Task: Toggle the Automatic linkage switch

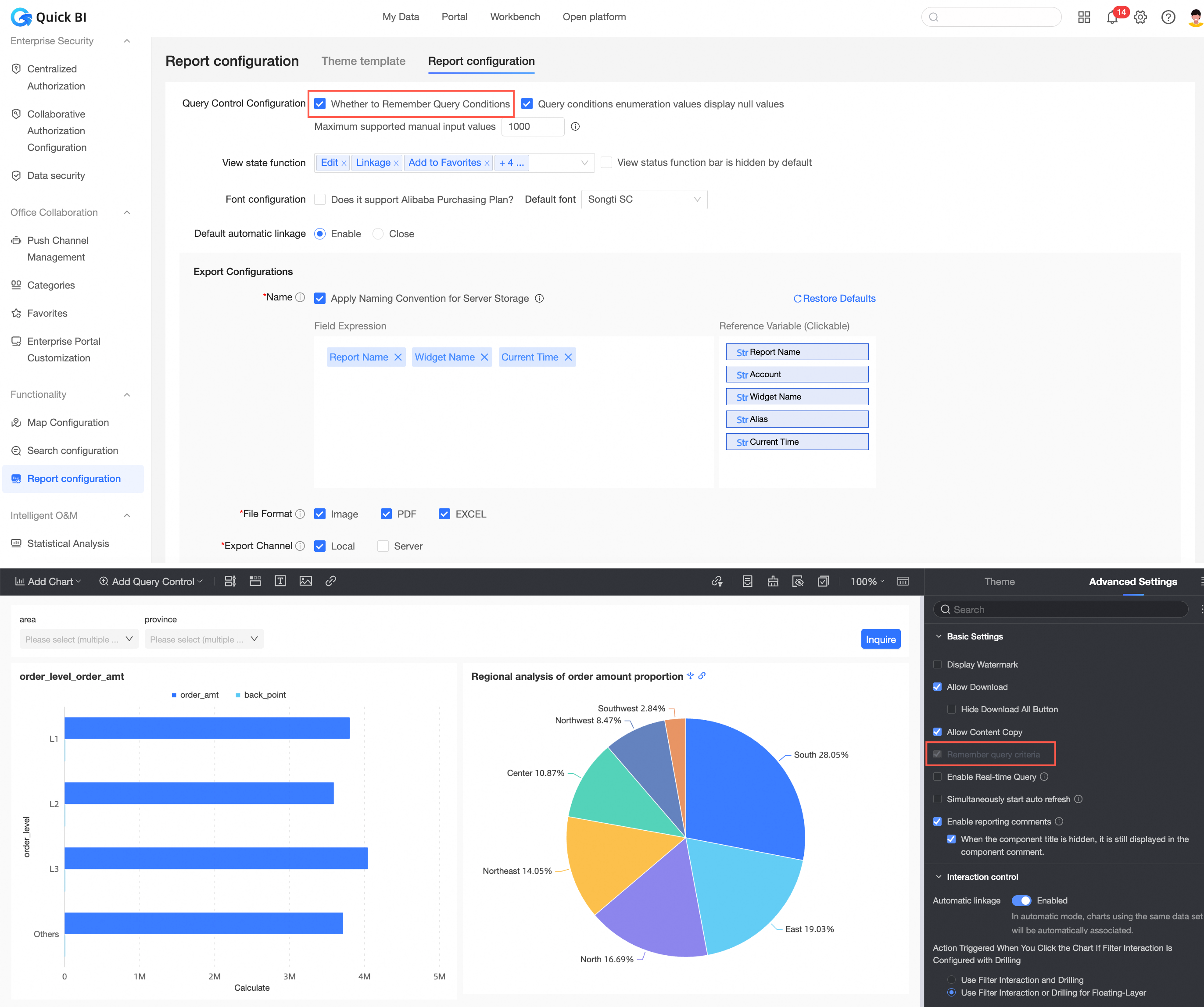Action: (1021, 900)
